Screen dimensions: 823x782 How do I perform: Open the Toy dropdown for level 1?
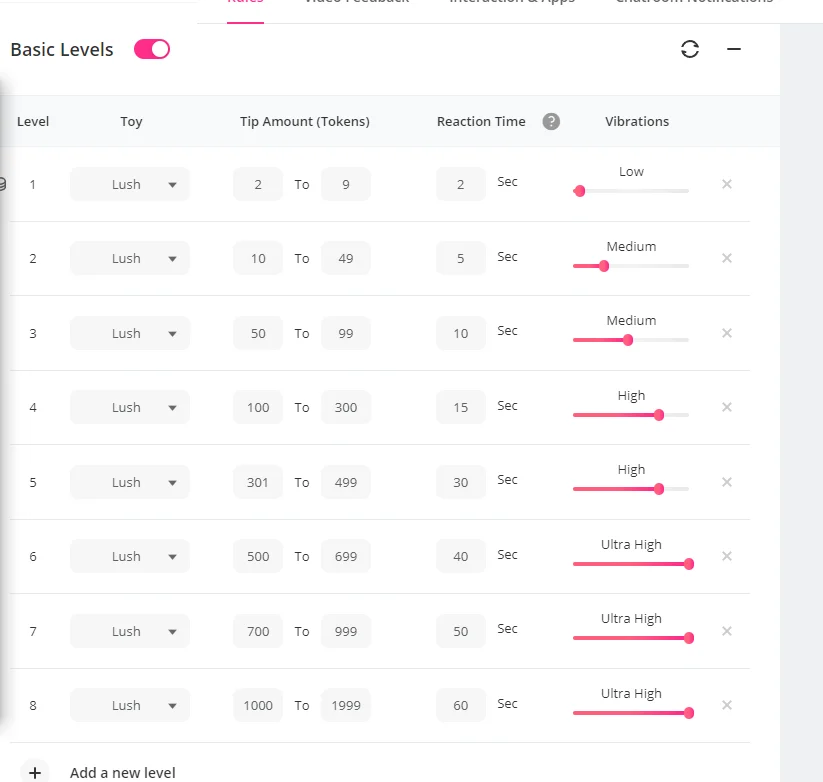click(x=130, y=184)
